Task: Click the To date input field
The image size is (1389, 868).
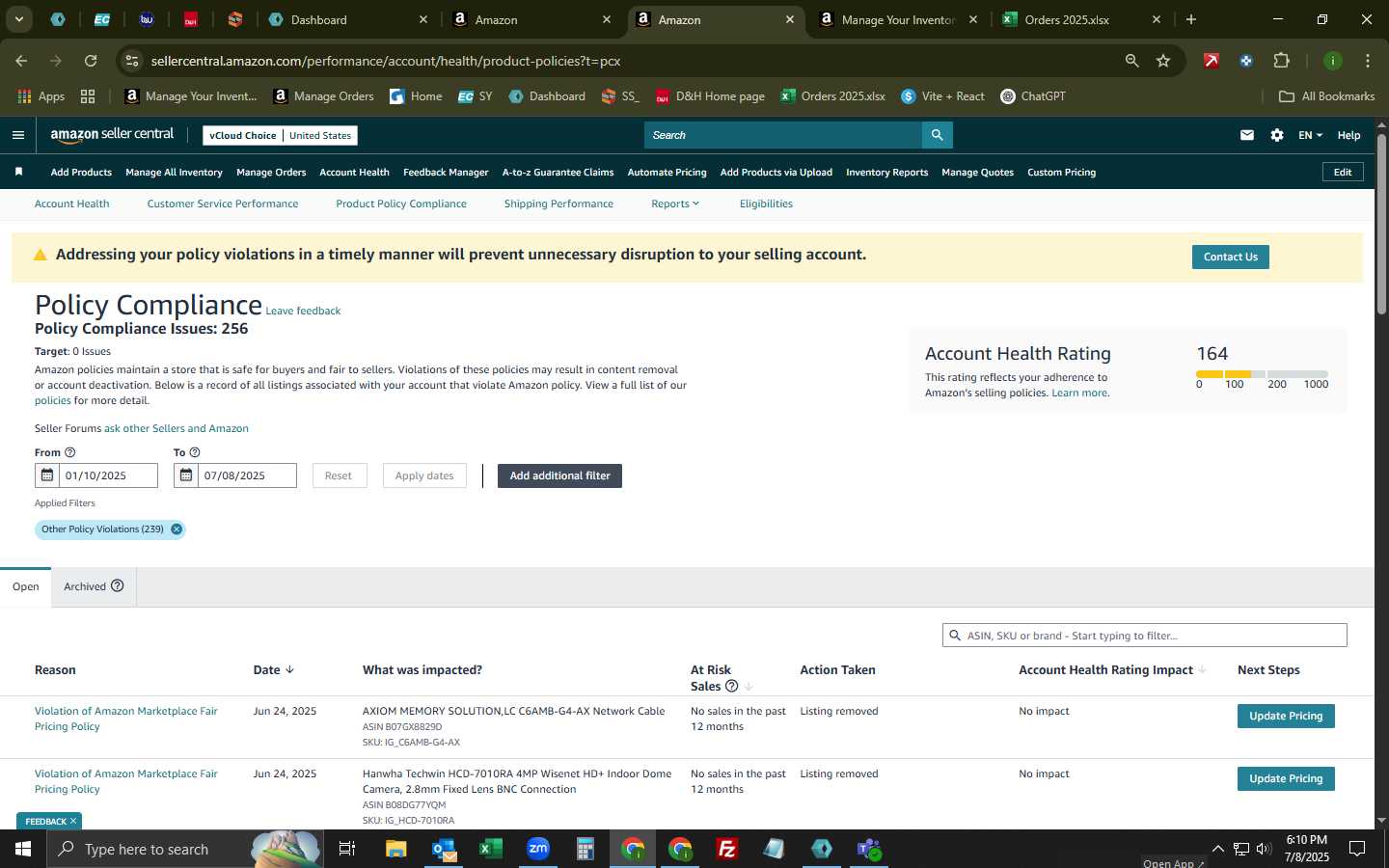Action: pos(248,475)
